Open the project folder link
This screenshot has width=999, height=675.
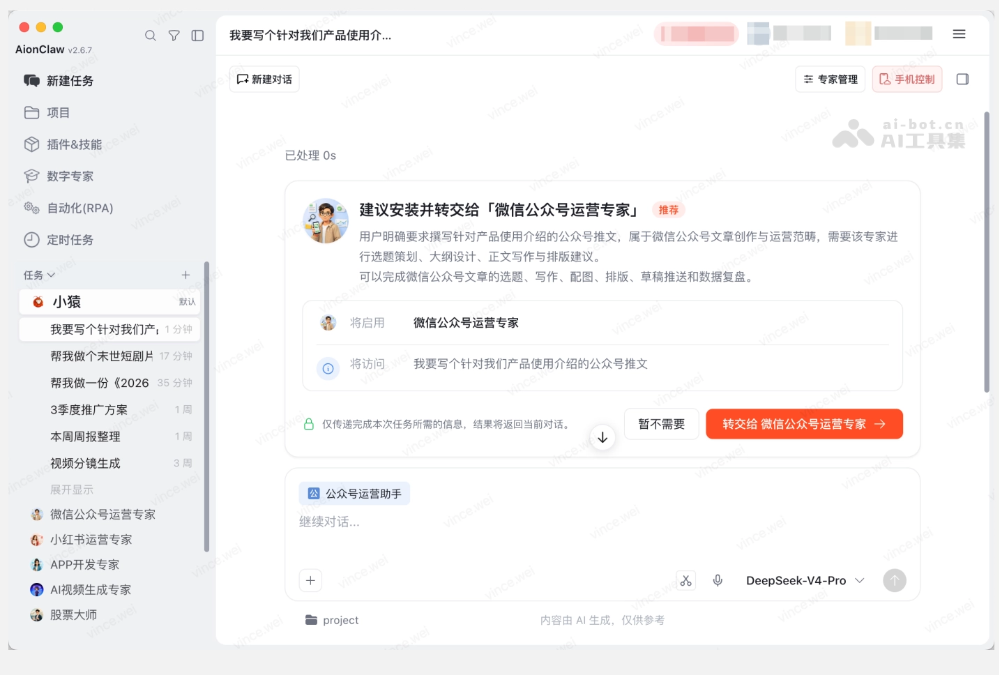(x=332, y=620)
